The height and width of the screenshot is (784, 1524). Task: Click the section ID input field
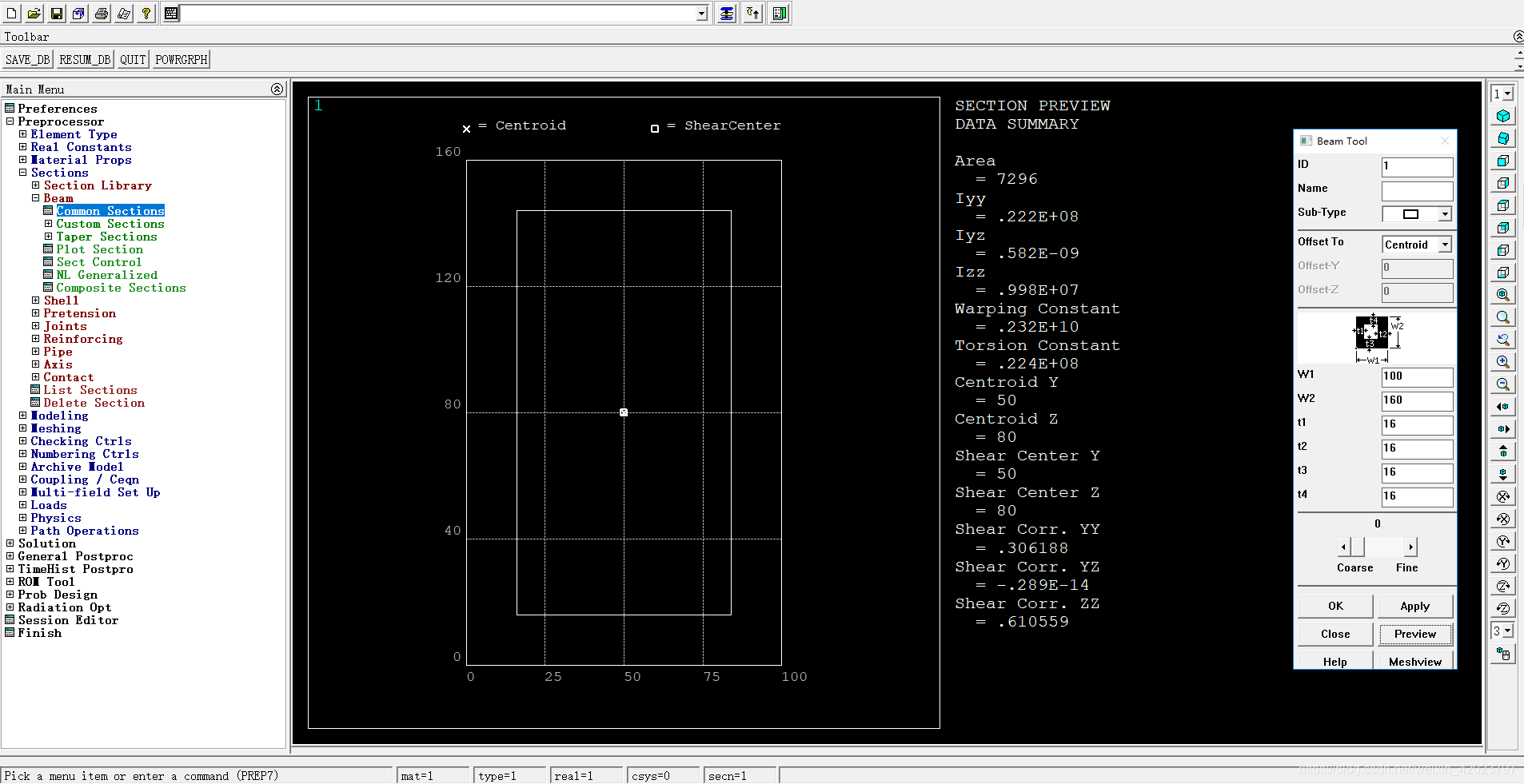(1417, 166)
